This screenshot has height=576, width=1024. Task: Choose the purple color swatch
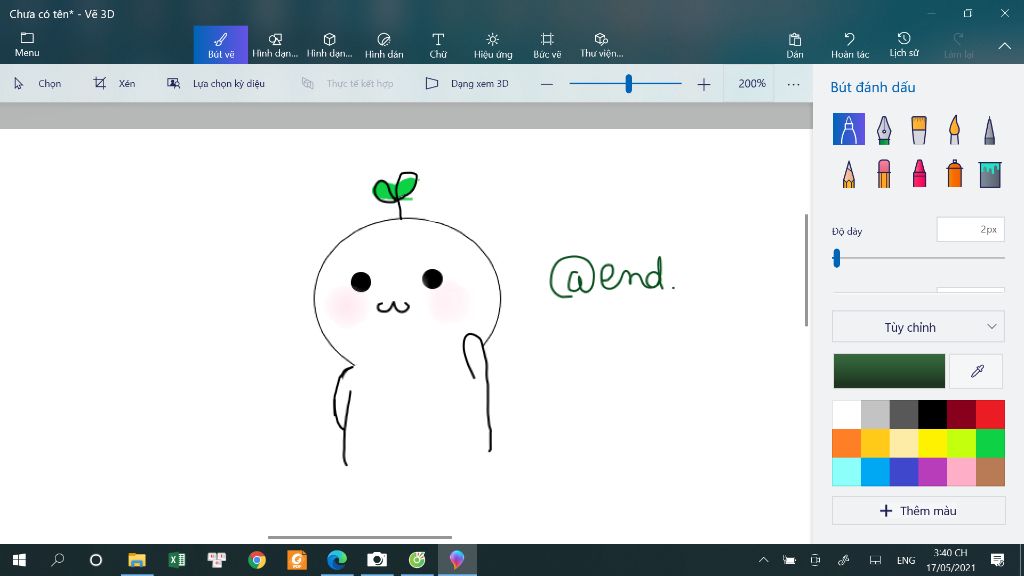(933, 472)
